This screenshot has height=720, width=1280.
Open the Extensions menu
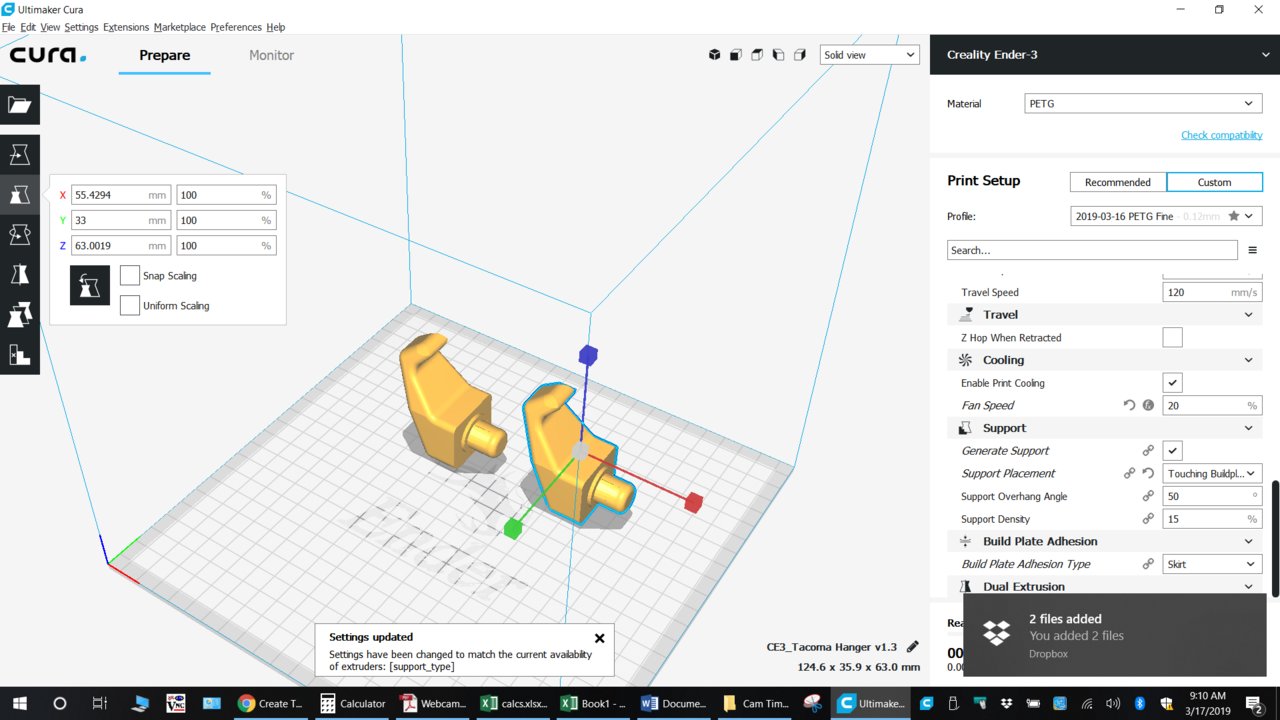(126, 27)
